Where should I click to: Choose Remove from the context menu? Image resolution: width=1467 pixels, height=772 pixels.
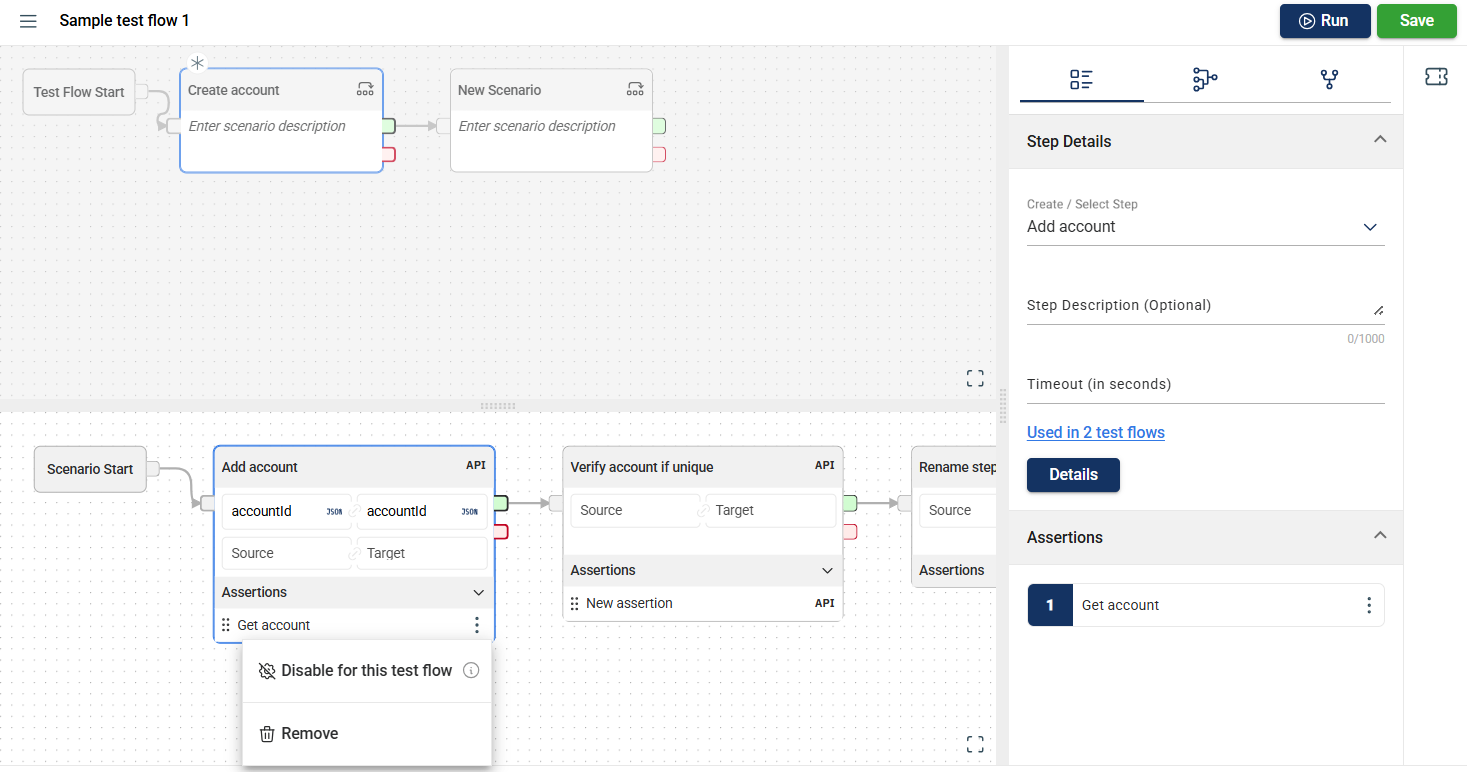tap(309, 734)
